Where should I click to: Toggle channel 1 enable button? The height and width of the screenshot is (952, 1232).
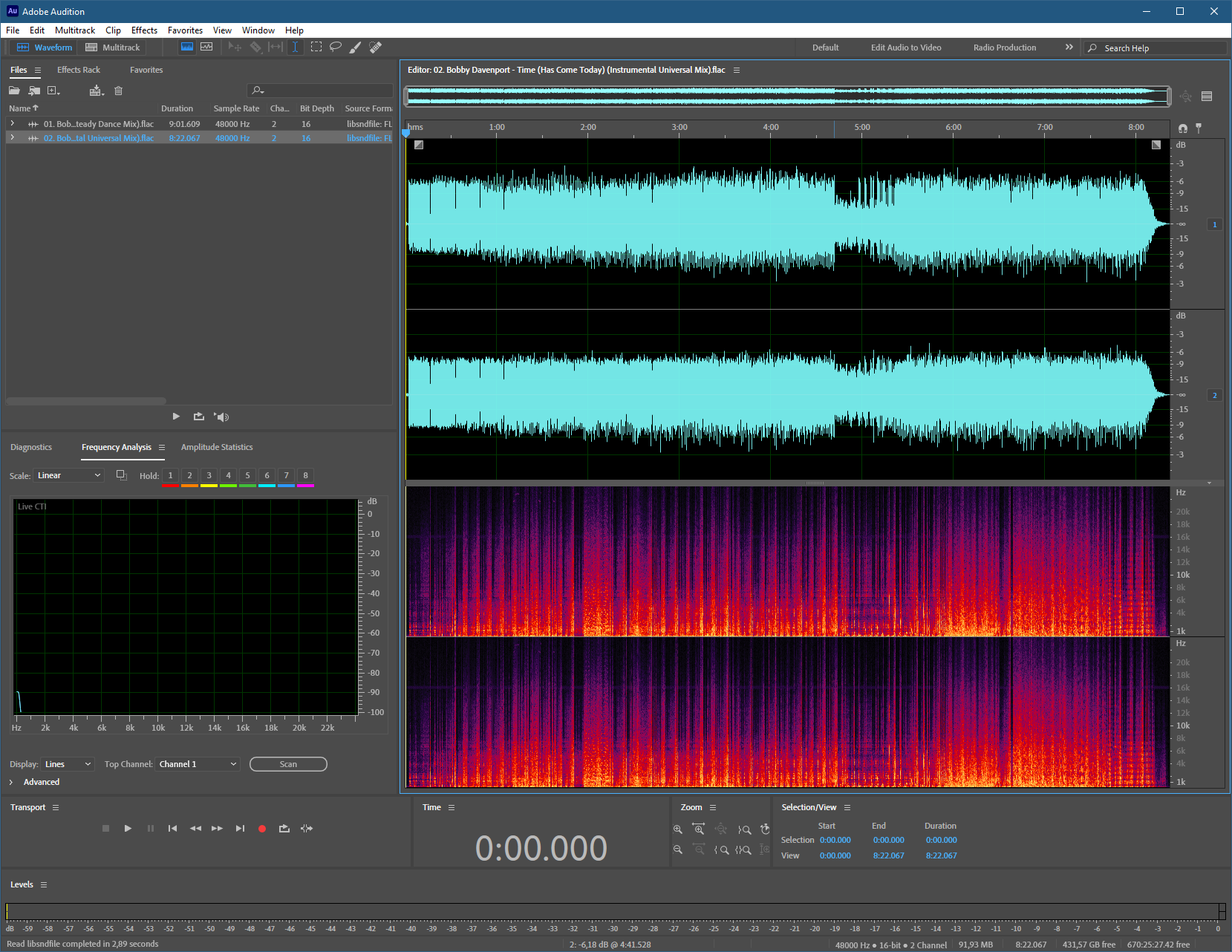1215,224
